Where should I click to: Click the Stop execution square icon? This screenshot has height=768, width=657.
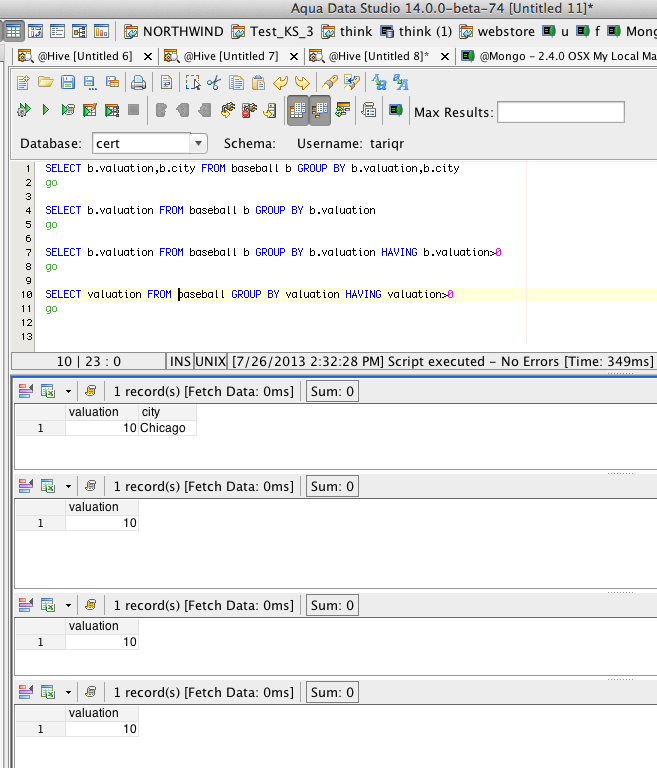click(133, 110)
